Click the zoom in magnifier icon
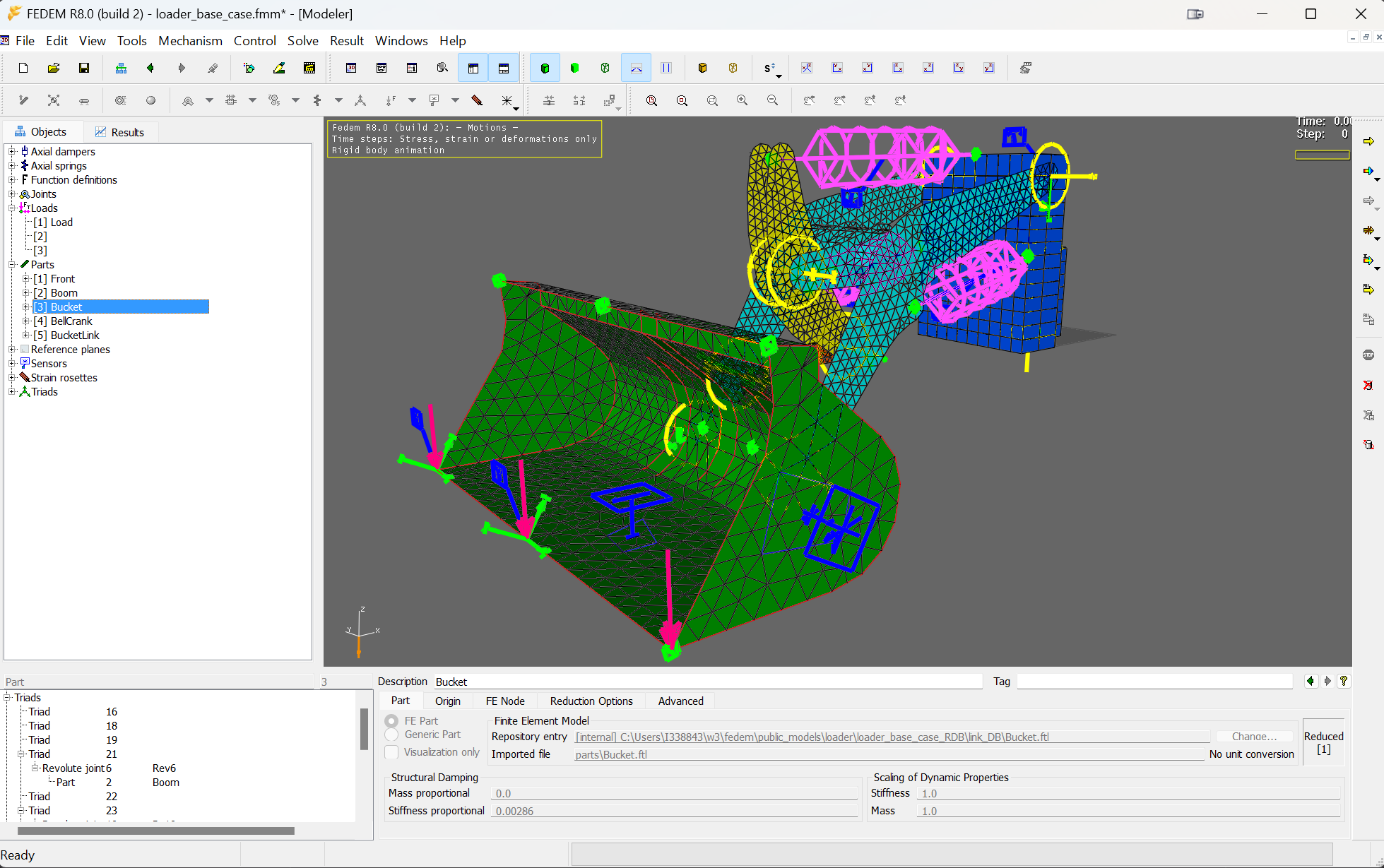The height and width of the screenshot is (868, 1384). click(x=743, y=100)
